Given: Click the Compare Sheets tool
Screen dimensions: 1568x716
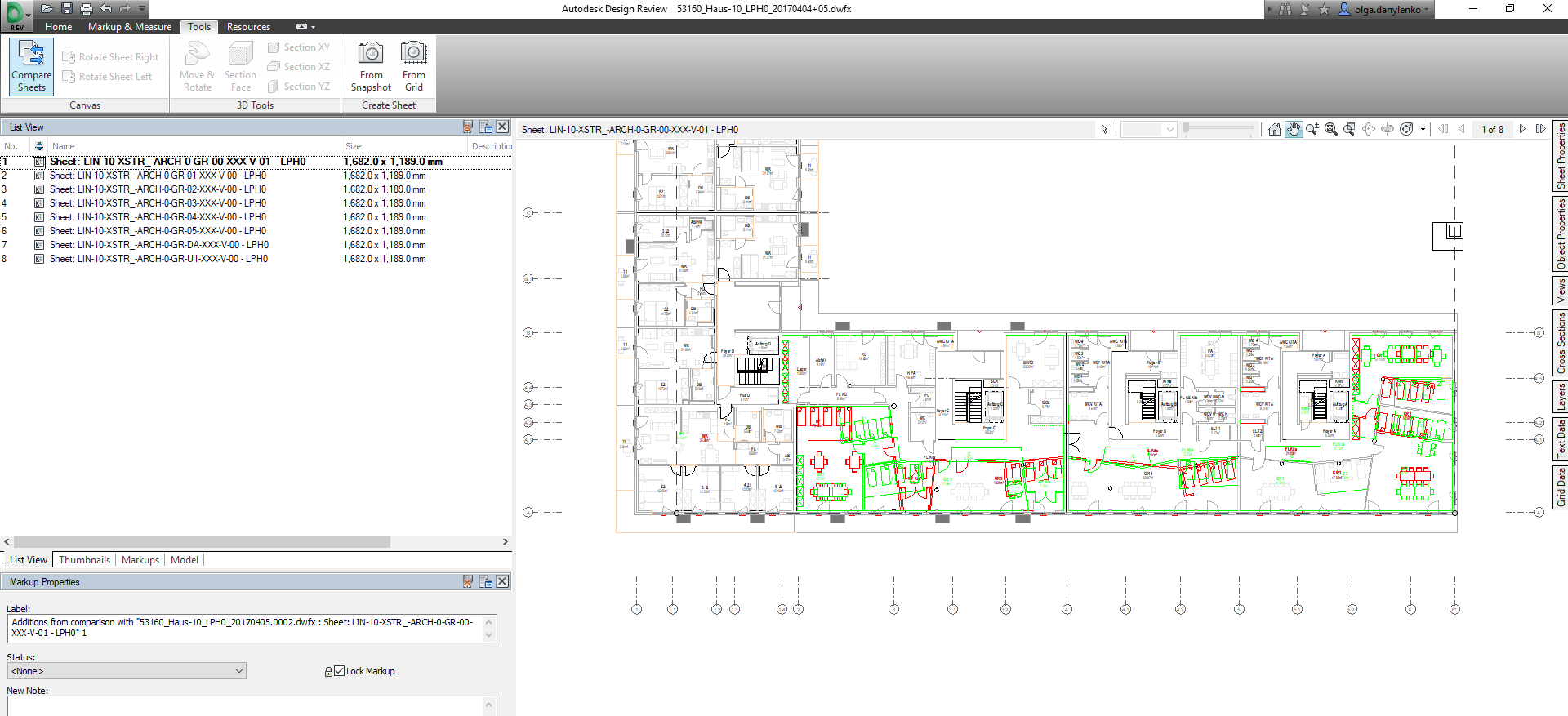Looking at the screenshot, I should 32,65.
